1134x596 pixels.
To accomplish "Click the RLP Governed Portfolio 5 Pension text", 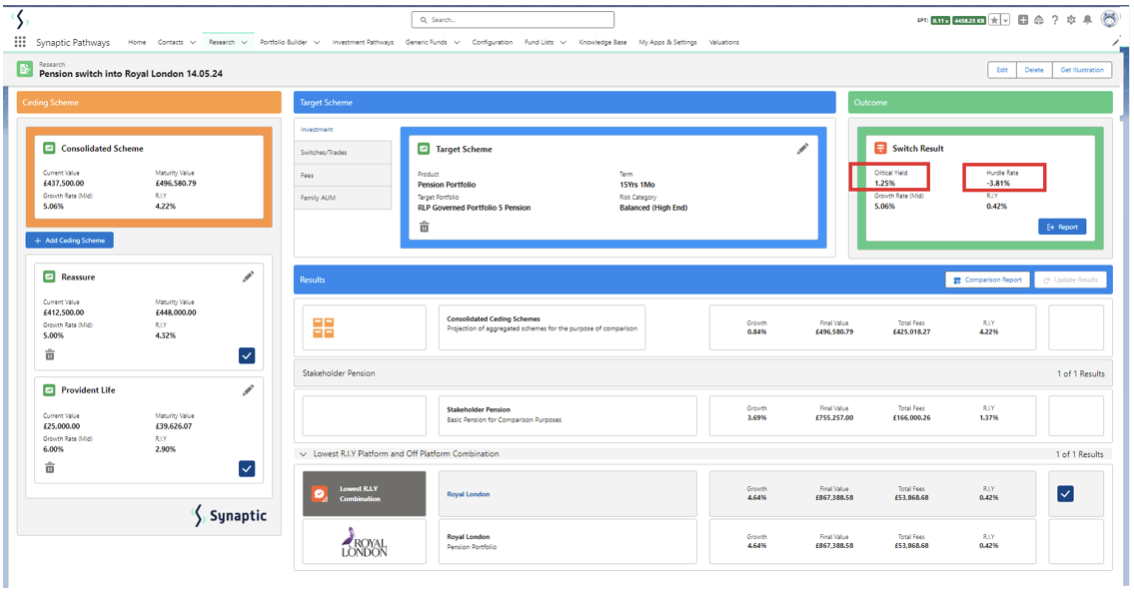I will (474, 208).
